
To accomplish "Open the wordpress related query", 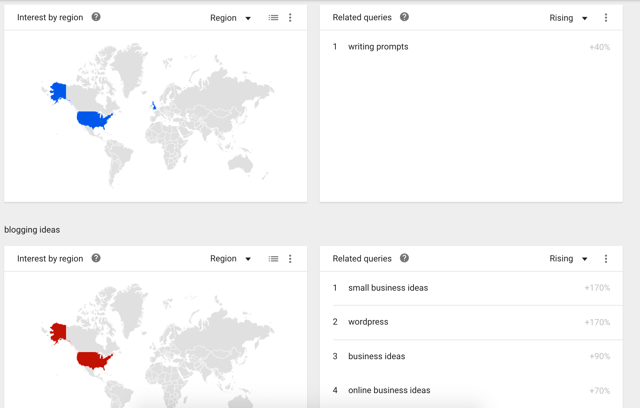I will 368,322.
